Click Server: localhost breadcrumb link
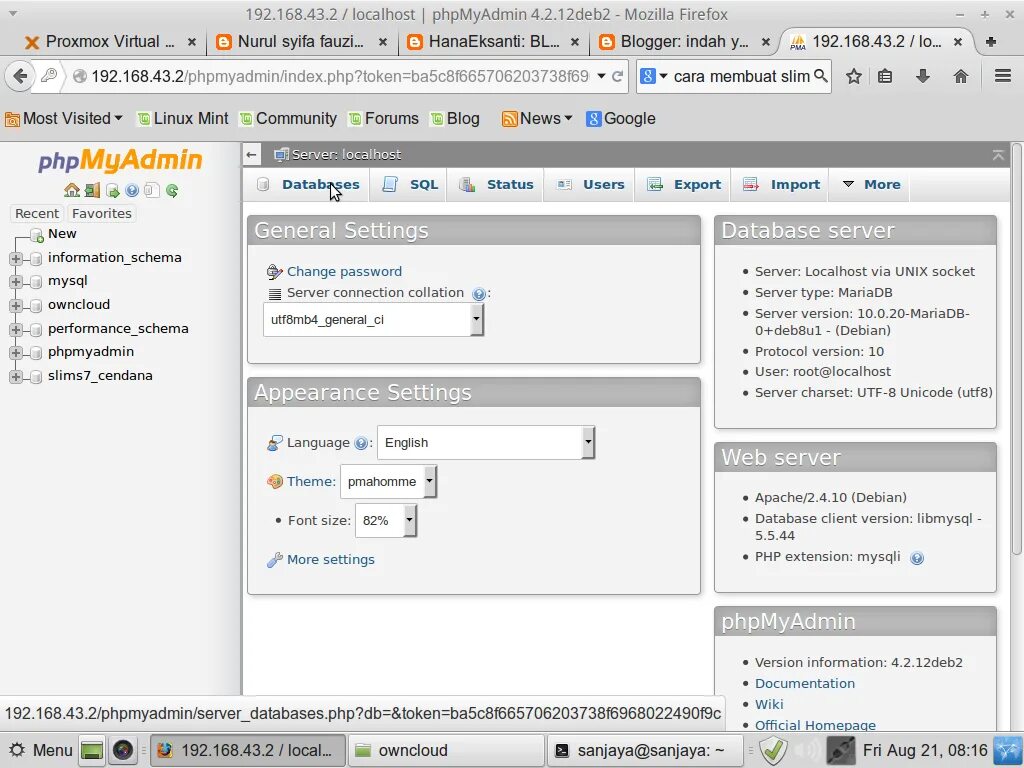 point(346,155)
